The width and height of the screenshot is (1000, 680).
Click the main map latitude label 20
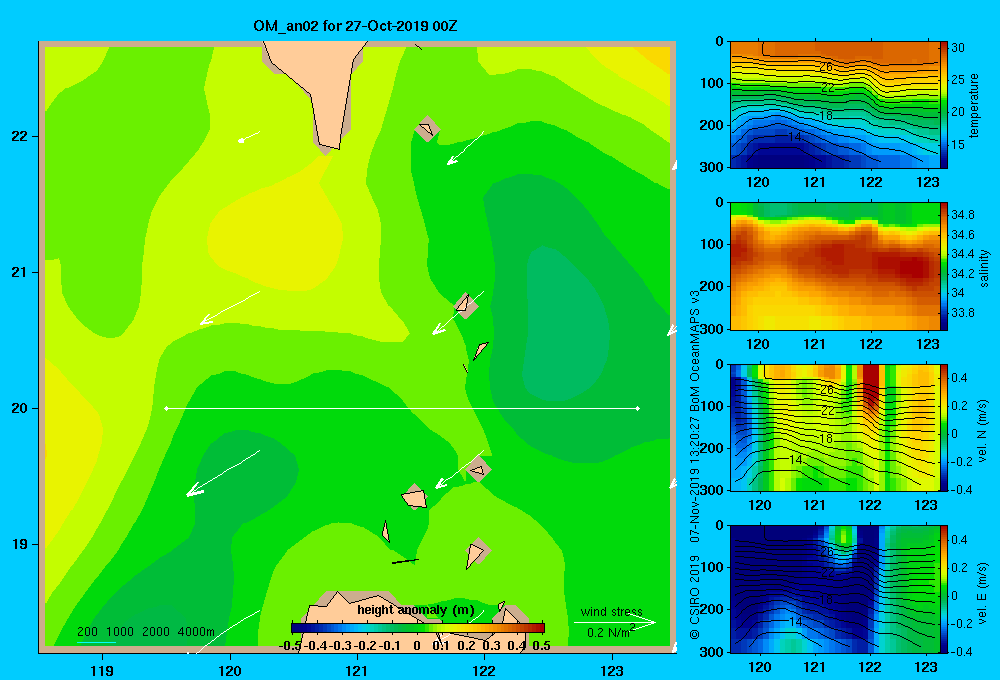click(x=20, y=408)
